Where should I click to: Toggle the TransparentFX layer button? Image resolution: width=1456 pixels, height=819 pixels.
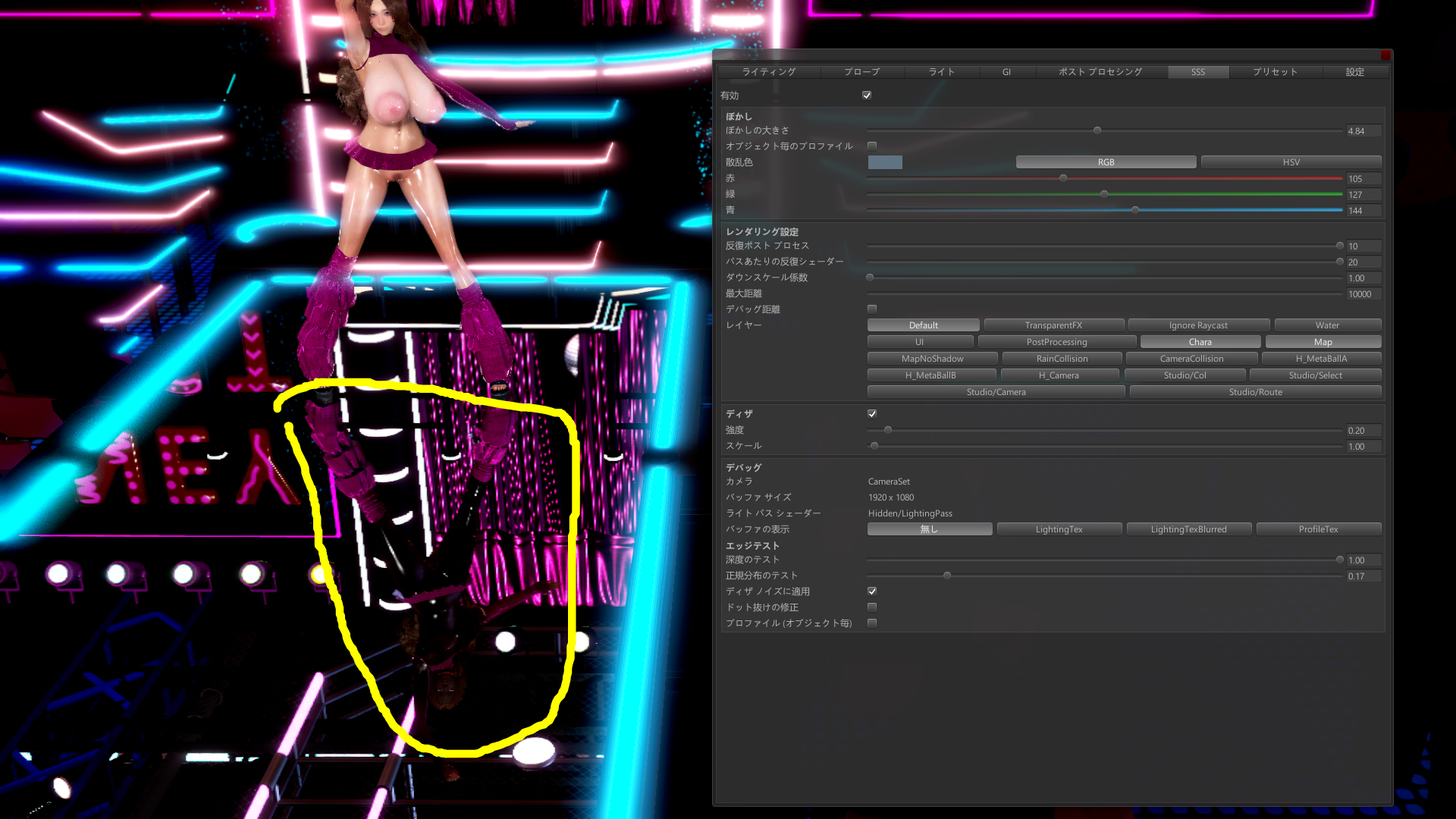1053,325
